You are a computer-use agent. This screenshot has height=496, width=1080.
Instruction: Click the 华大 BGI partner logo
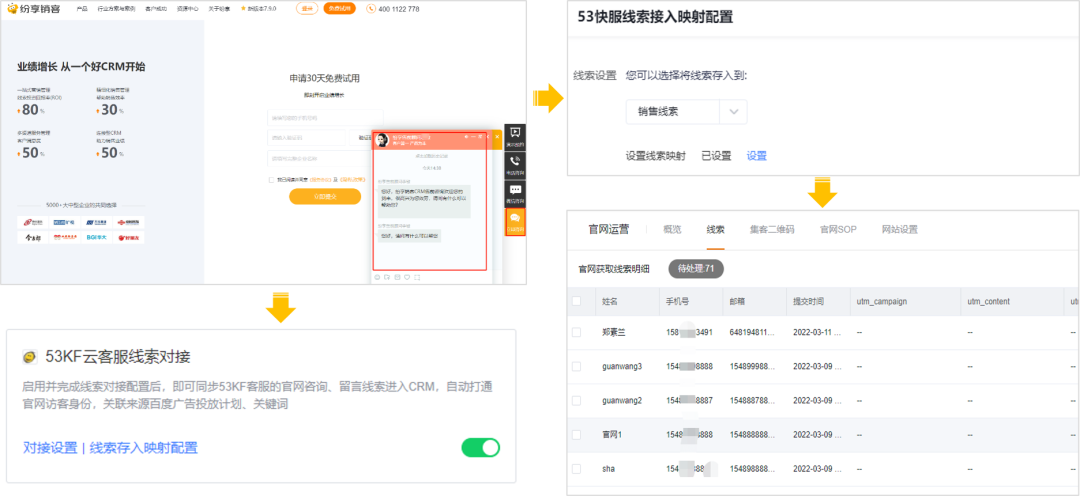[94, 237]
